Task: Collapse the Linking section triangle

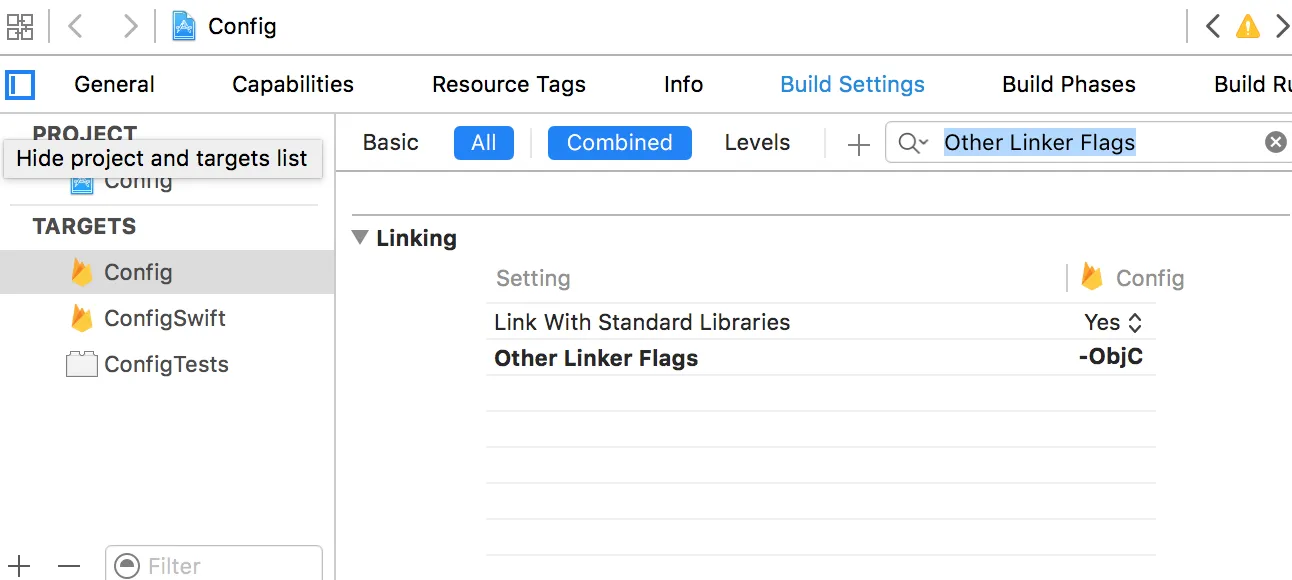Action: 360,238
